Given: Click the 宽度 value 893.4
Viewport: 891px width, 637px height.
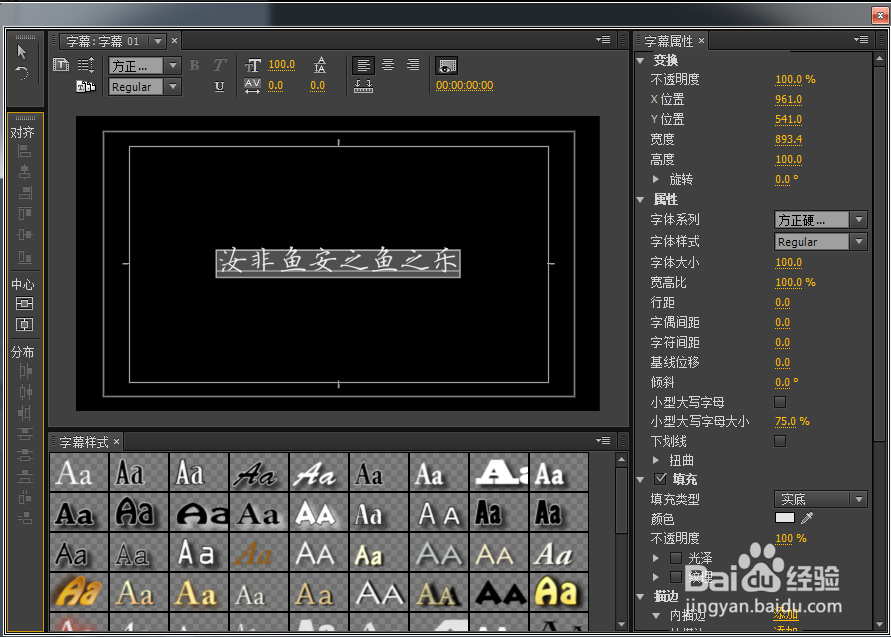Looking at the screenshot, I should [x=789, y=139].
